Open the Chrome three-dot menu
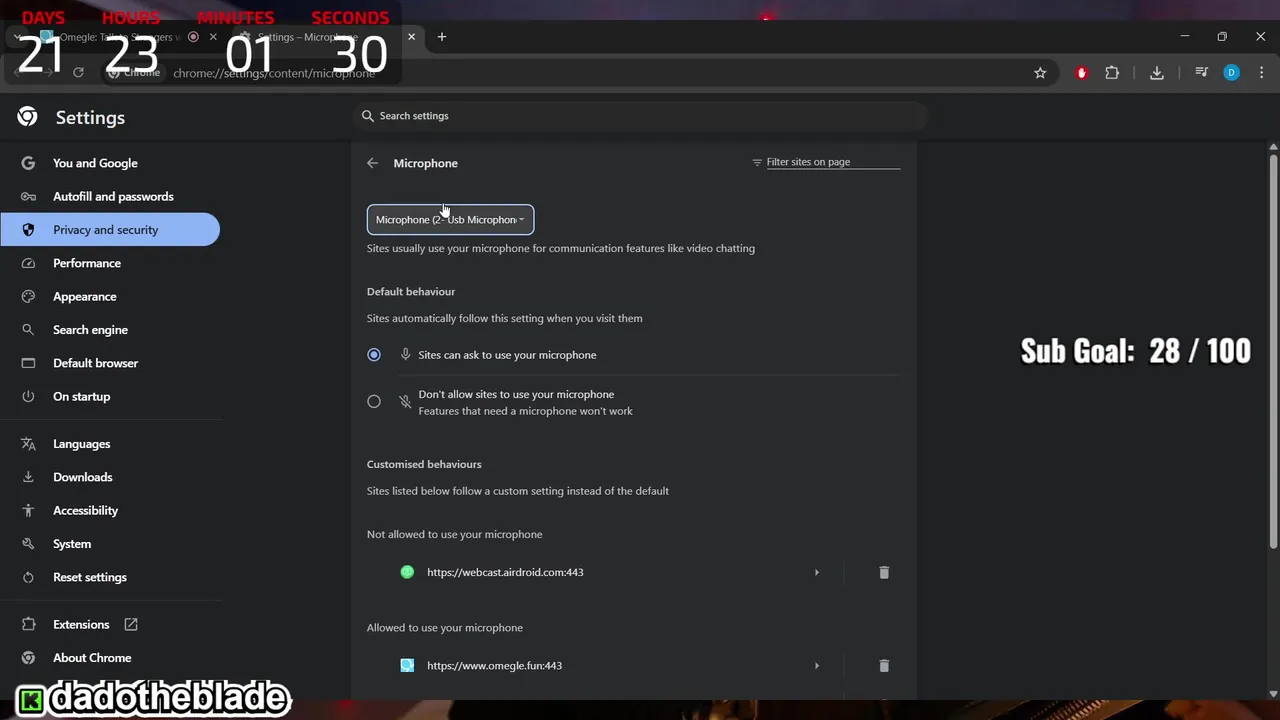 click(1262, 73)
